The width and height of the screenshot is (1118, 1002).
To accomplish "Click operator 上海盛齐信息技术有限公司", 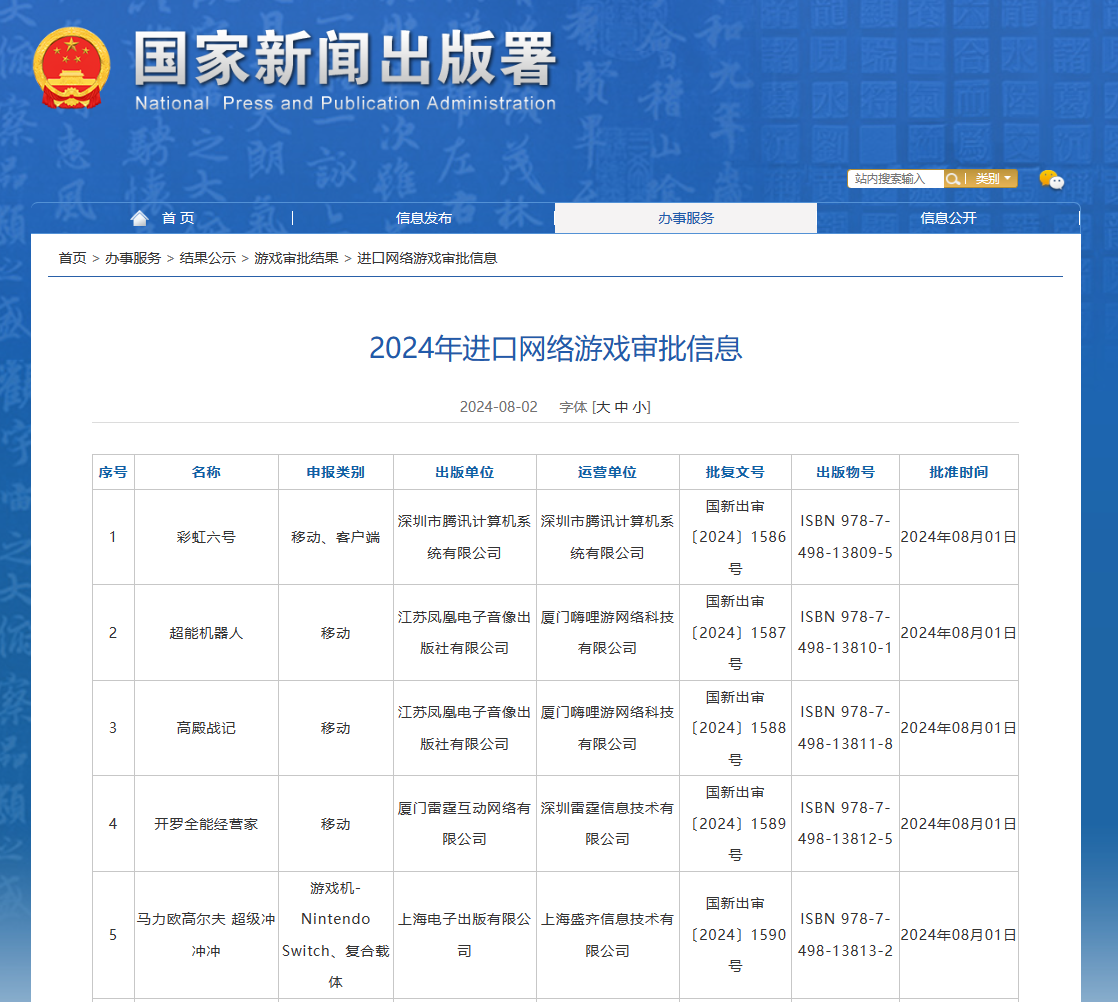I will click(607, 935).
